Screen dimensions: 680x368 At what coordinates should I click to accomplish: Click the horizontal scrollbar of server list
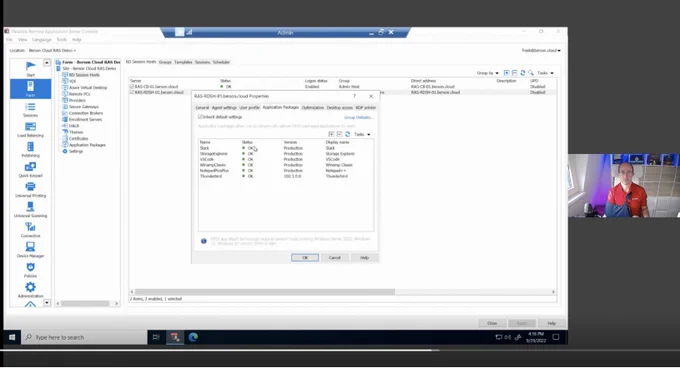click(x=265, y=292)
